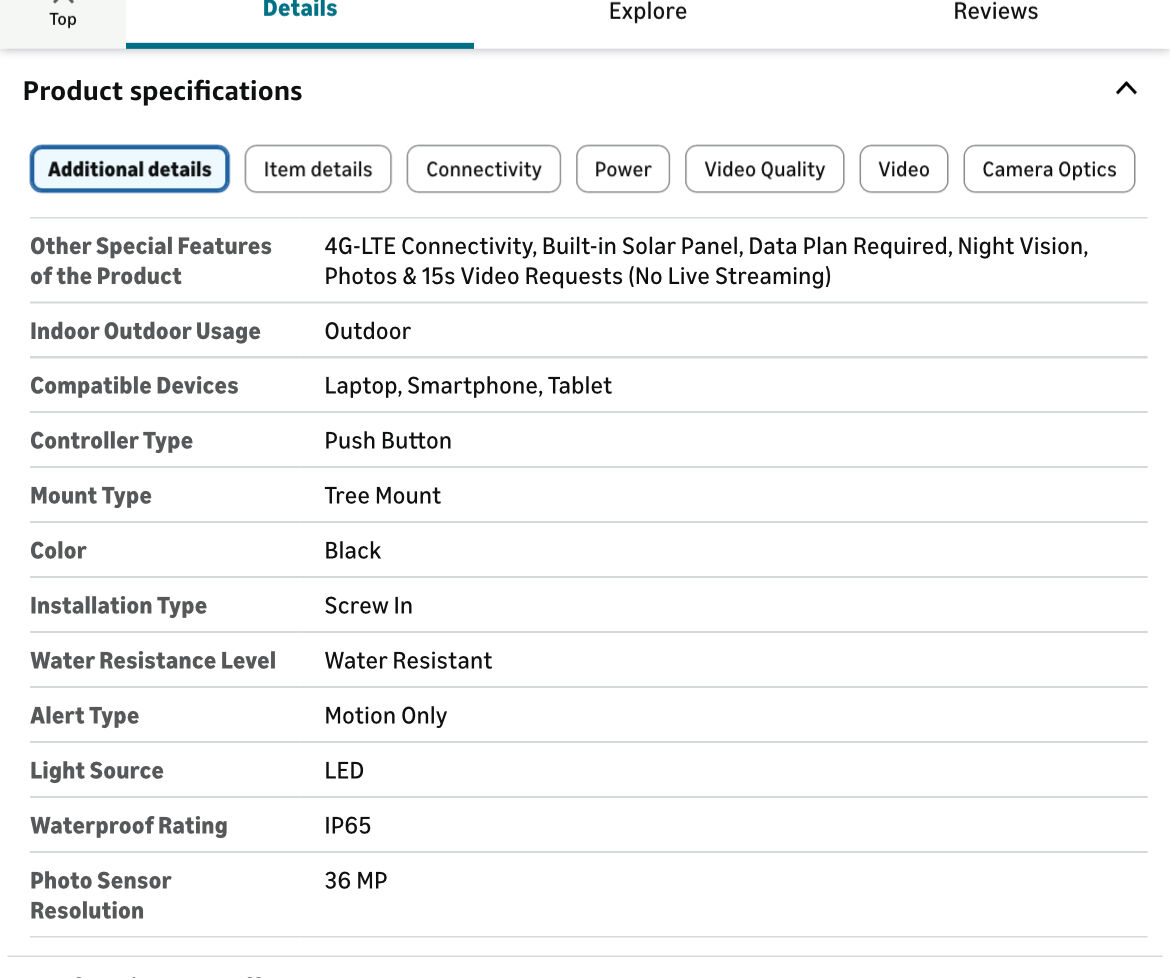This screenshot has height=978, width=1170.
Task: Click the Other Special Features row label
Action: coord(151,261)
